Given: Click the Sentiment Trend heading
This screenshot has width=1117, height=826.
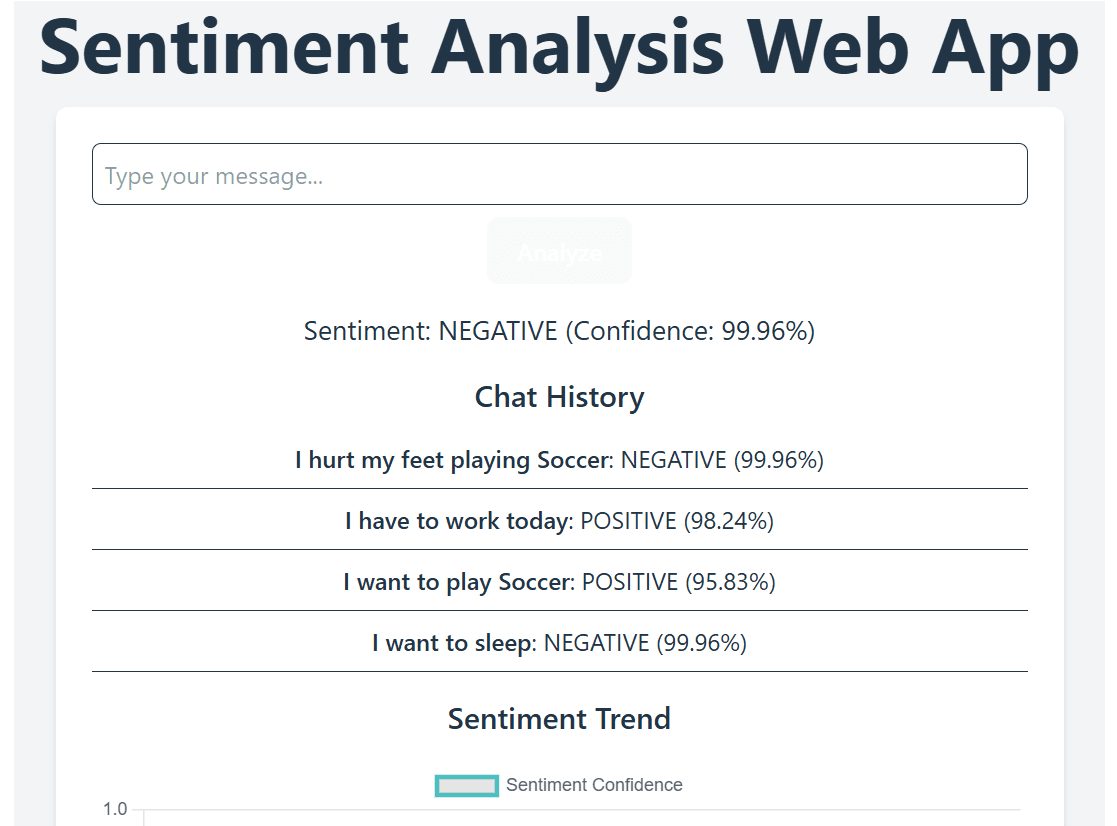Looking at the screenshot, I should coord(559,719).
